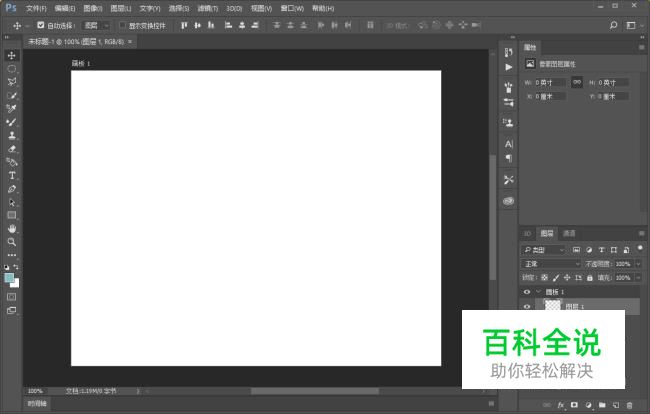Reset to default black and white colors
650x414 pixels.
7,267
